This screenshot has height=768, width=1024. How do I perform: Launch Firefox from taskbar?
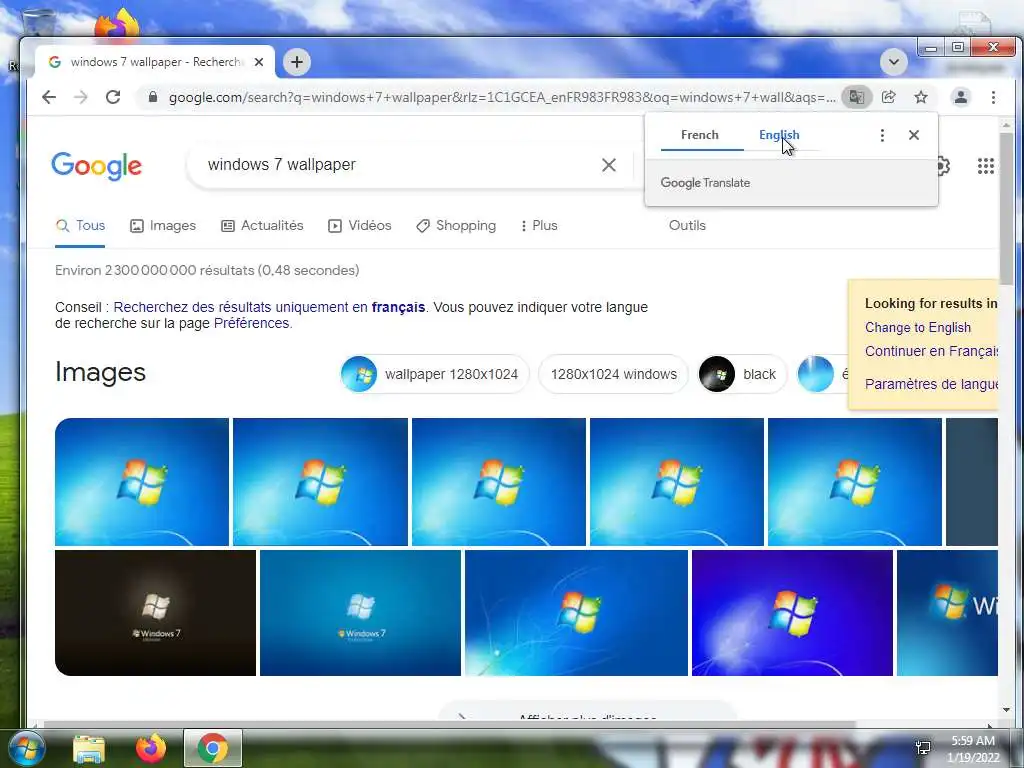(x=150, y=748)
